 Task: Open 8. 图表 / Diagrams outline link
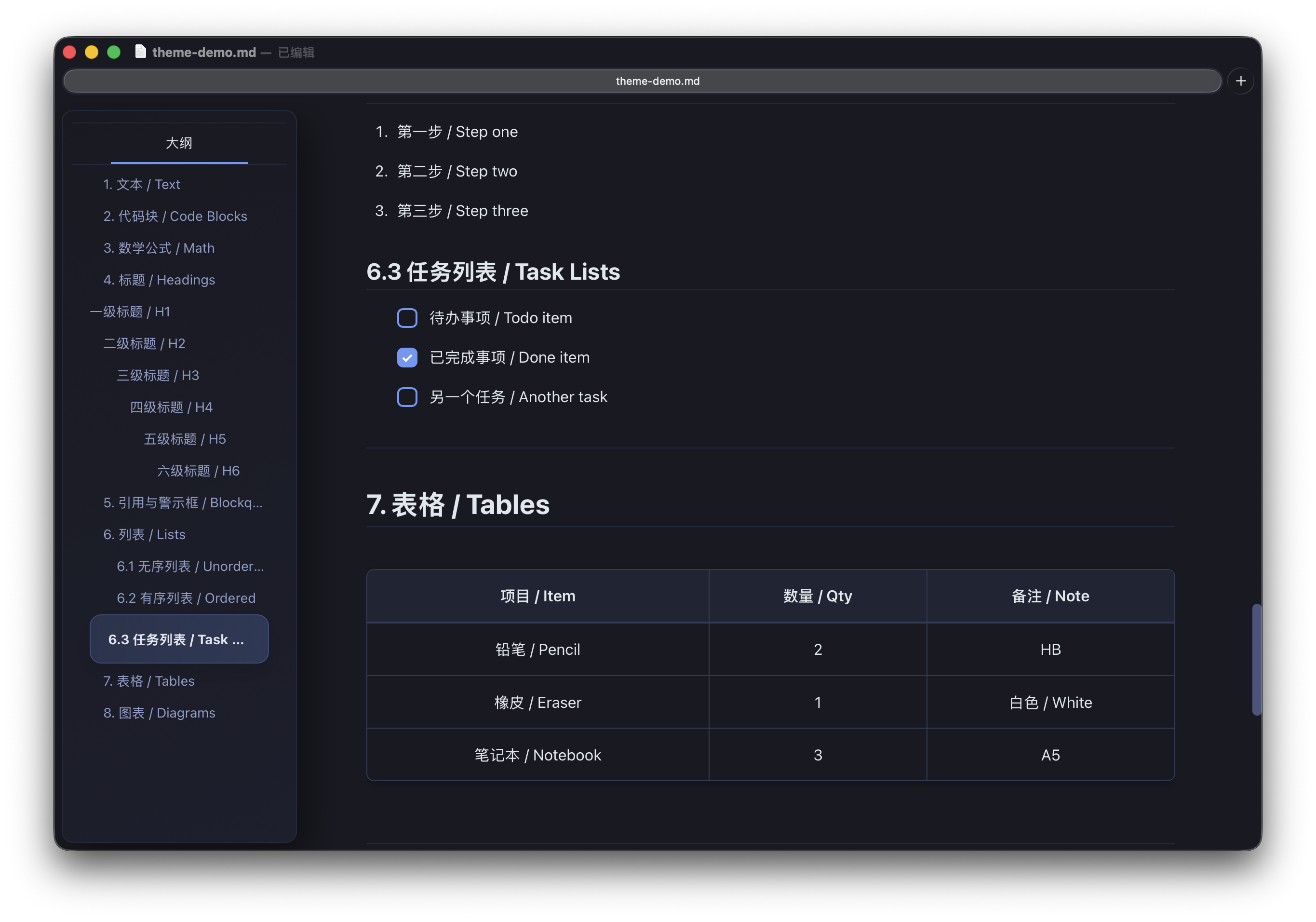[159, 713]
